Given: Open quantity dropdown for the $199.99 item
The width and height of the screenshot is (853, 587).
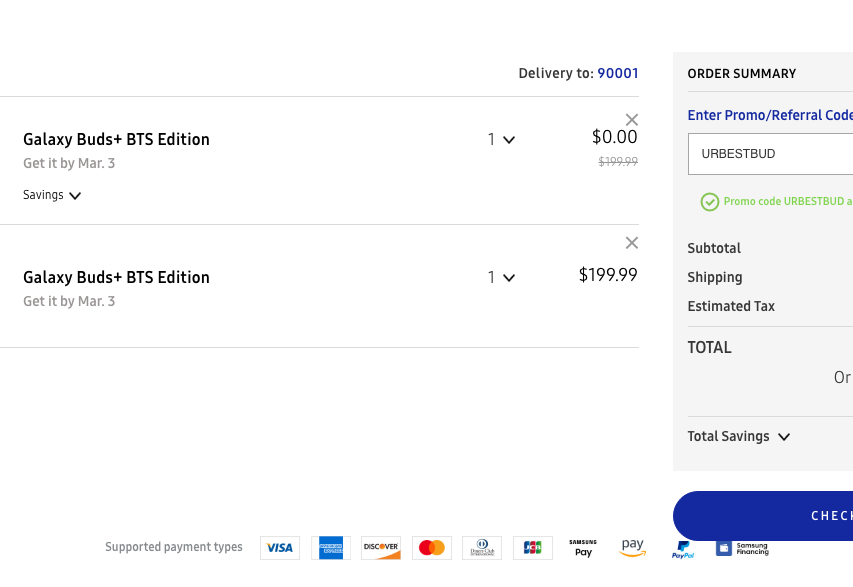Looking at the screenshot, I should pos(501,278).
